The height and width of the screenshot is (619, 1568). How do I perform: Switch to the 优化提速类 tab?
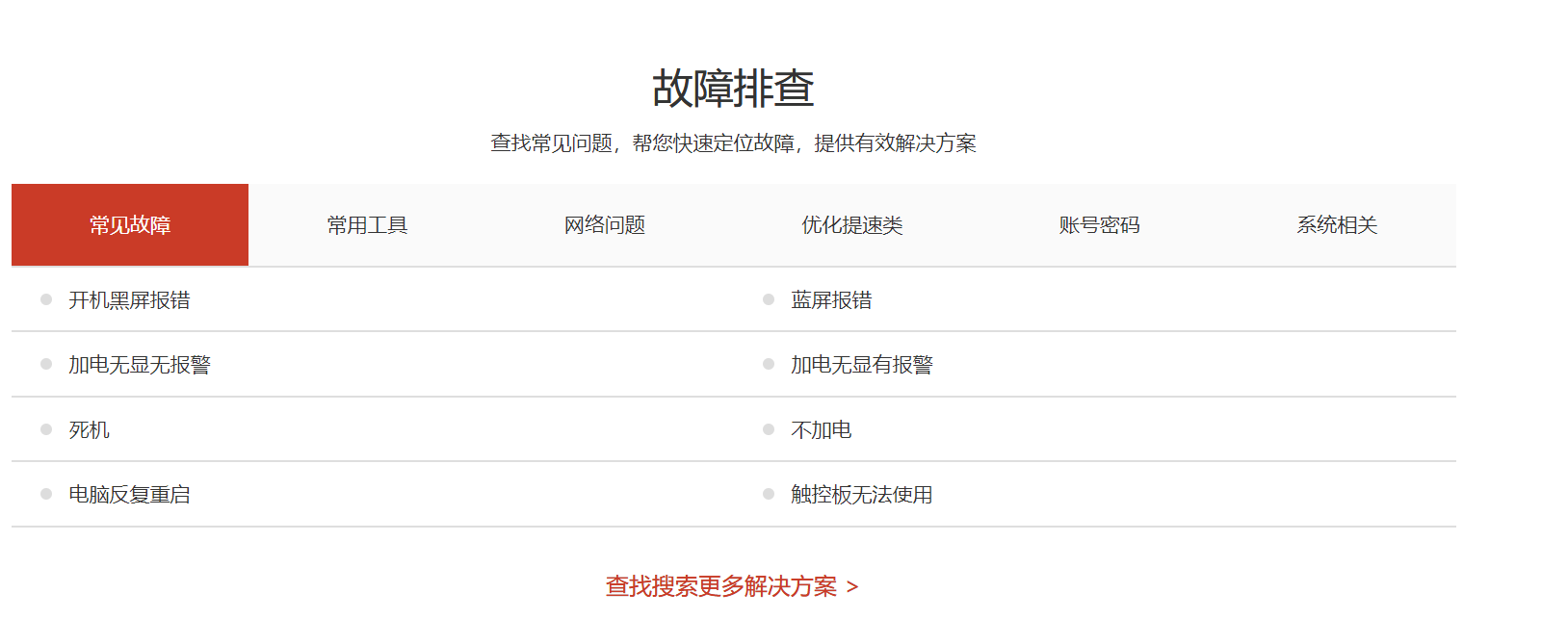pyautogui.click(x=852, y=225)
